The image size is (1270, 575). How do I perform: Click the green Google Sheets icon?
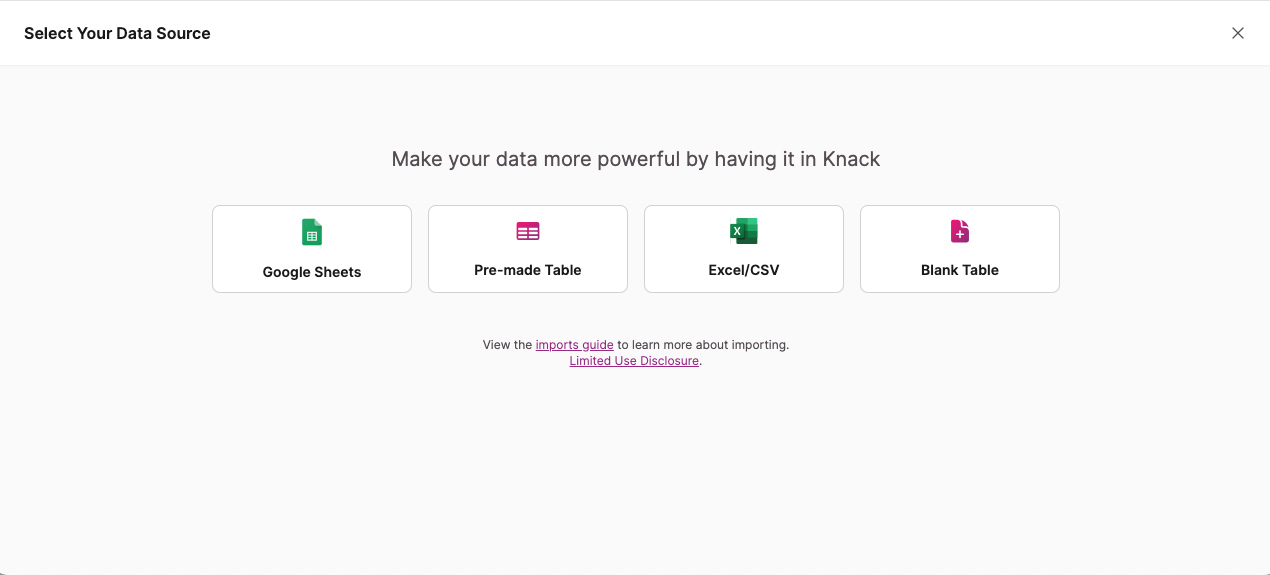point(312,232)
